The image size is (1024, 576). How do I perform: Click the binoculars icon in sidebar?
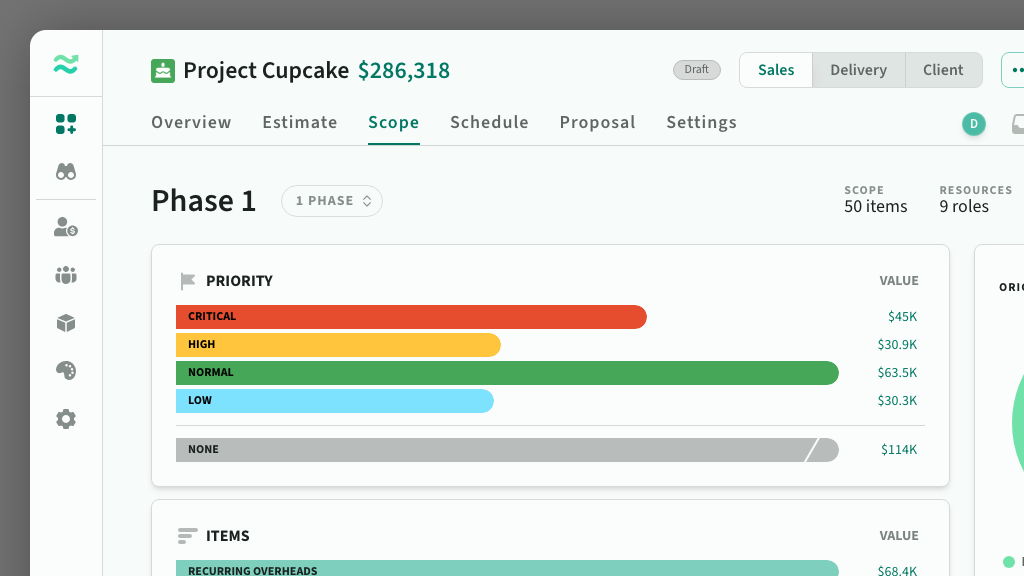click(x=66, y=172)
